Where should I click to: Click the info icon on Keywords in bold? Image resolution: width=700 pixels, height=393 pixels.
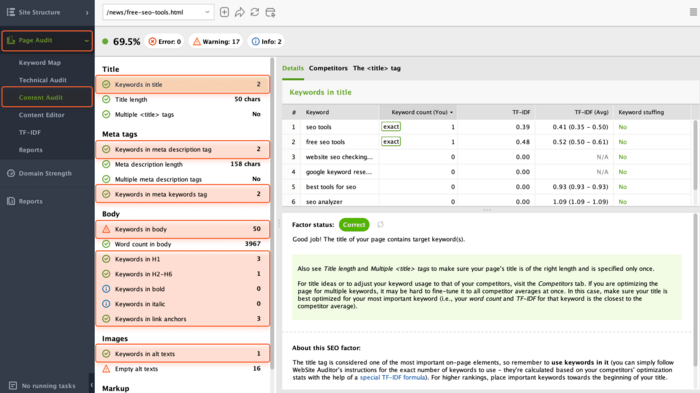(x=106, y=289)
